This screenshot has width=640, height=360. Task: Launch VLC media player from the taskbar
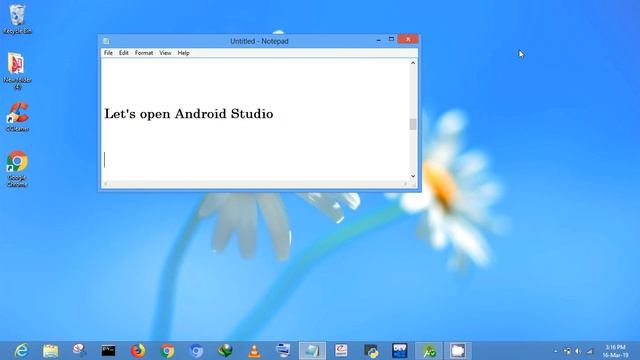click(254, 351)
